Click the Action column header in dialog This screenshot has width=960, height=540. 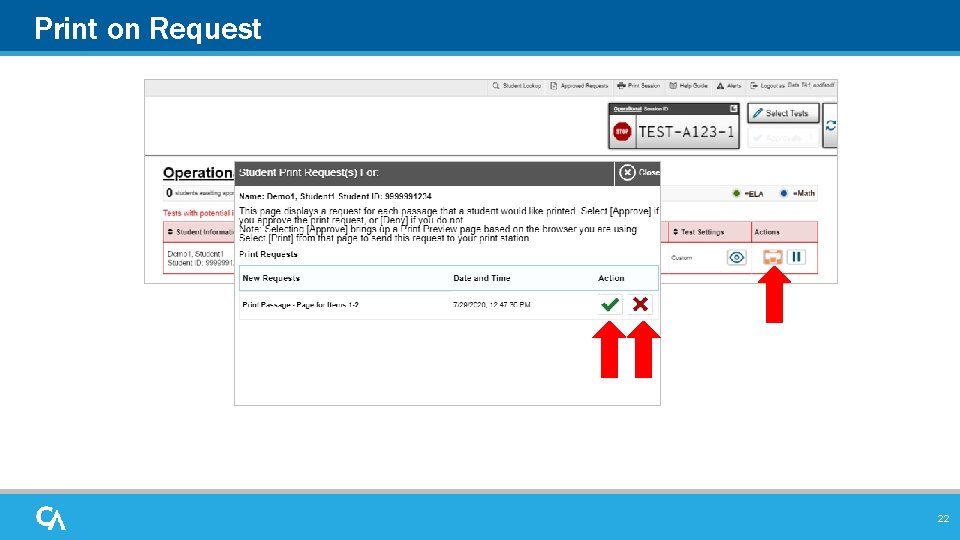611,278
